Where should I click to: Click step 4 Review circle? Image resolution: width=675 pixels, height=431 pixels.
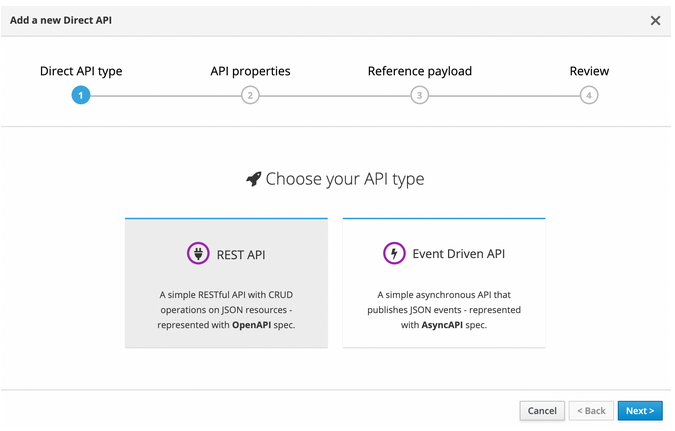click(589, 95)
